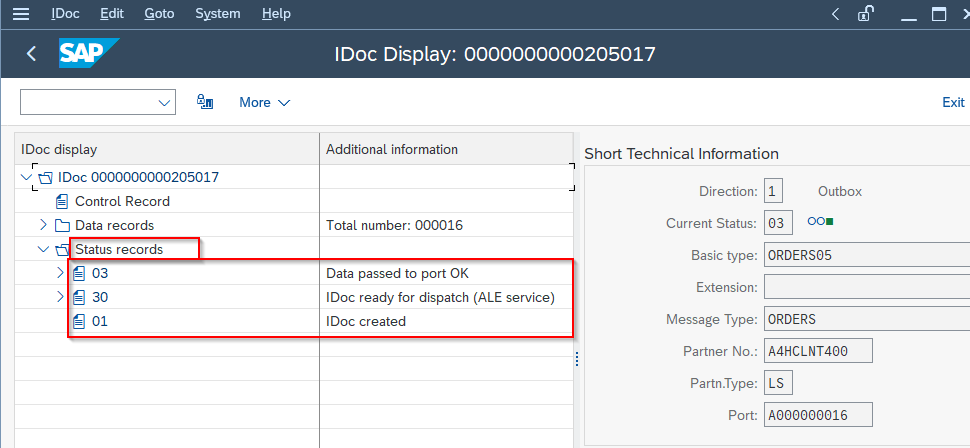
Task: Click the services toolbar icon beside command field
Action: point(206,102)
